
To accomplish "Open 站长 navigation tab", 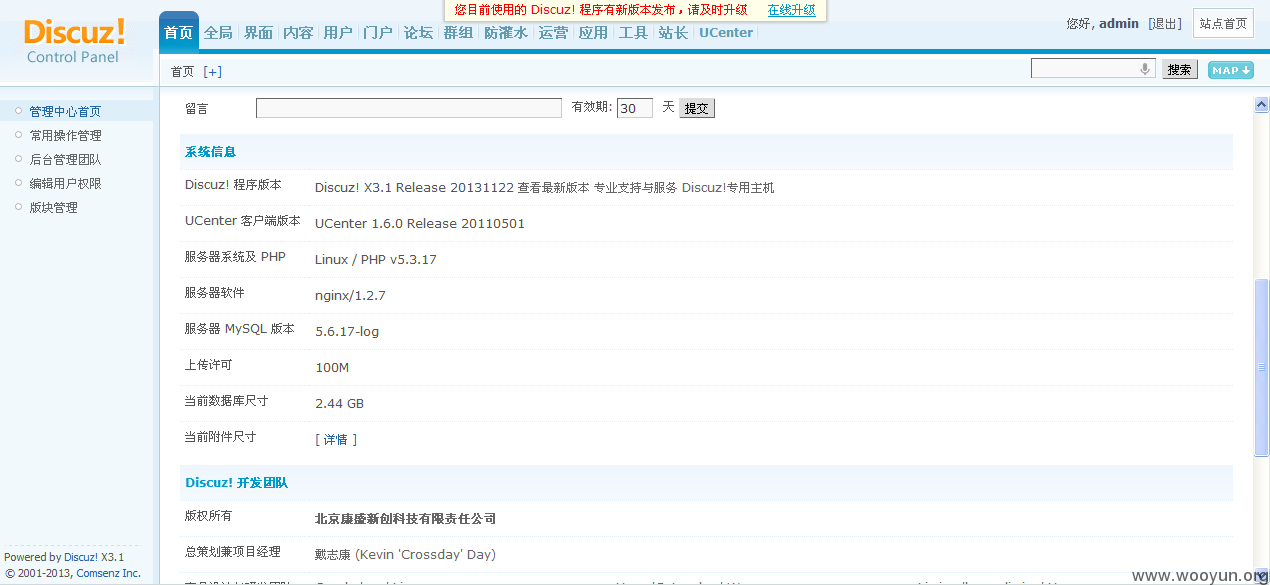I will pos(673,32).
